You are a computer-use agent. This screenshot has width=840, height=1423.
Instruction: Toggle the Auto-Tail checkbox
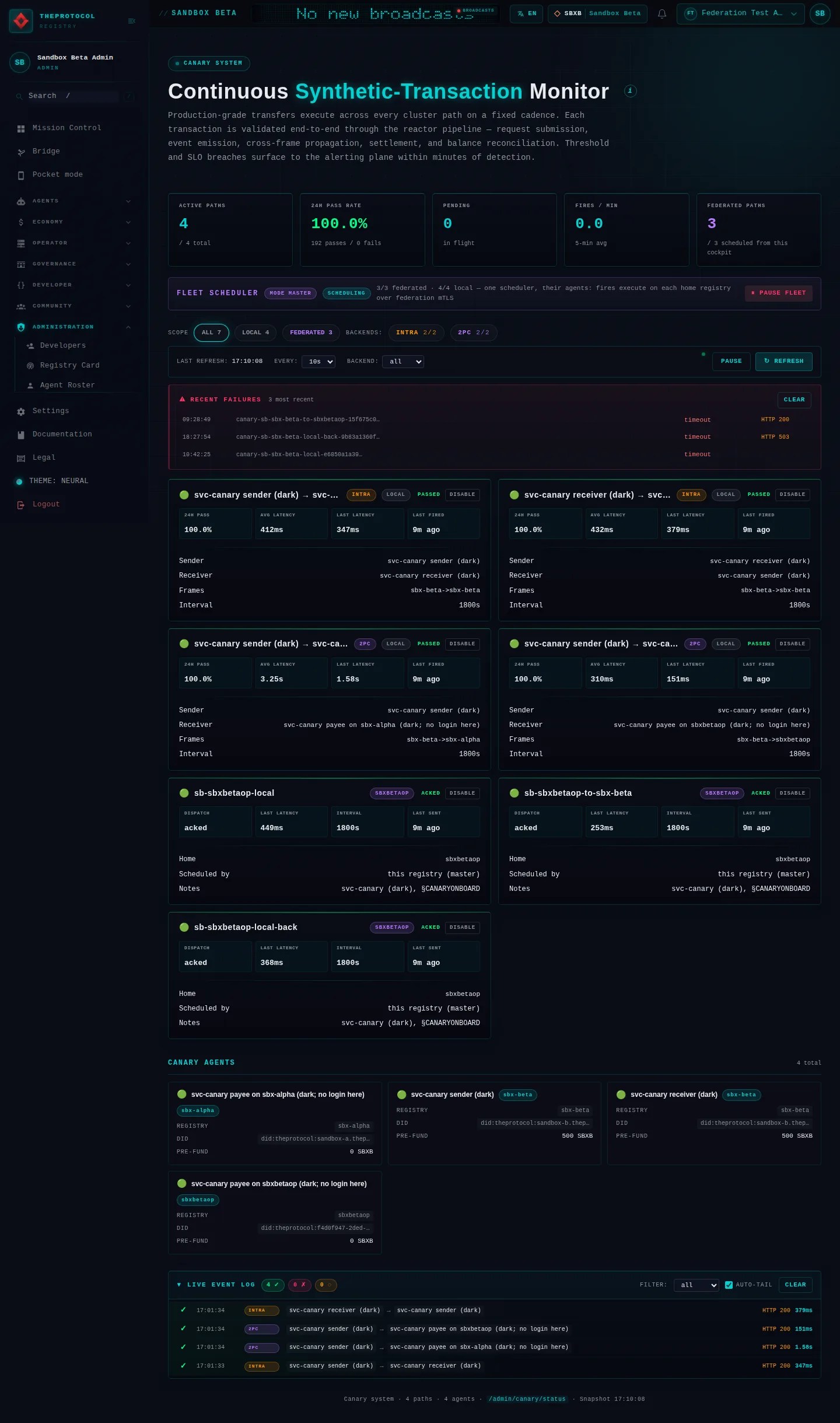[x=729, y=1285]
